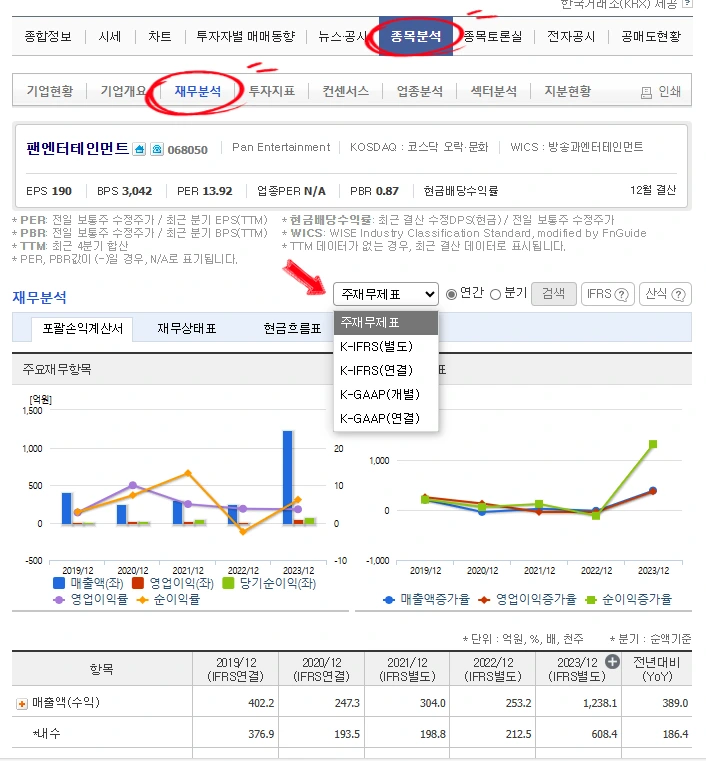Click the tall blue 2023/12 revenue bar
This screenshot has width=706, height=761.
[288, 478]
